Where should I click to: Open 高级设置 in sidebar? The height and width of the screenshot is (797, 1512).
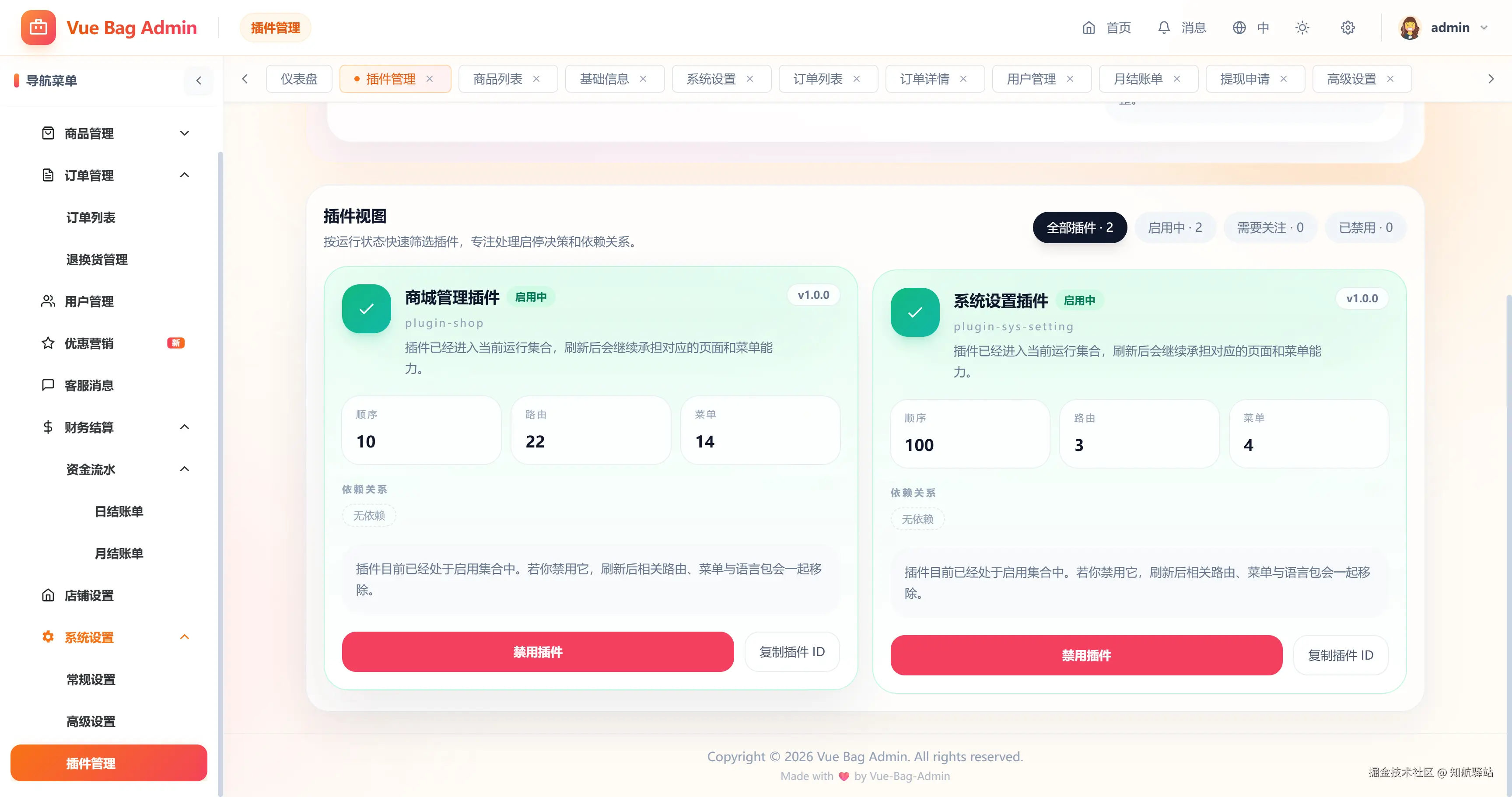(x=91, y=721)
